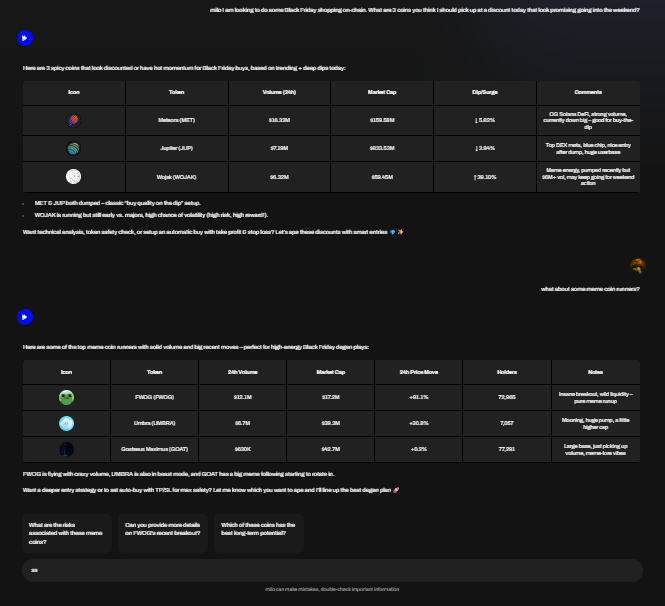Screen dimensions: 665x606
Task: Click the 'Top DEX meta, blue chip' comment
Action: [x=588, y=148]
